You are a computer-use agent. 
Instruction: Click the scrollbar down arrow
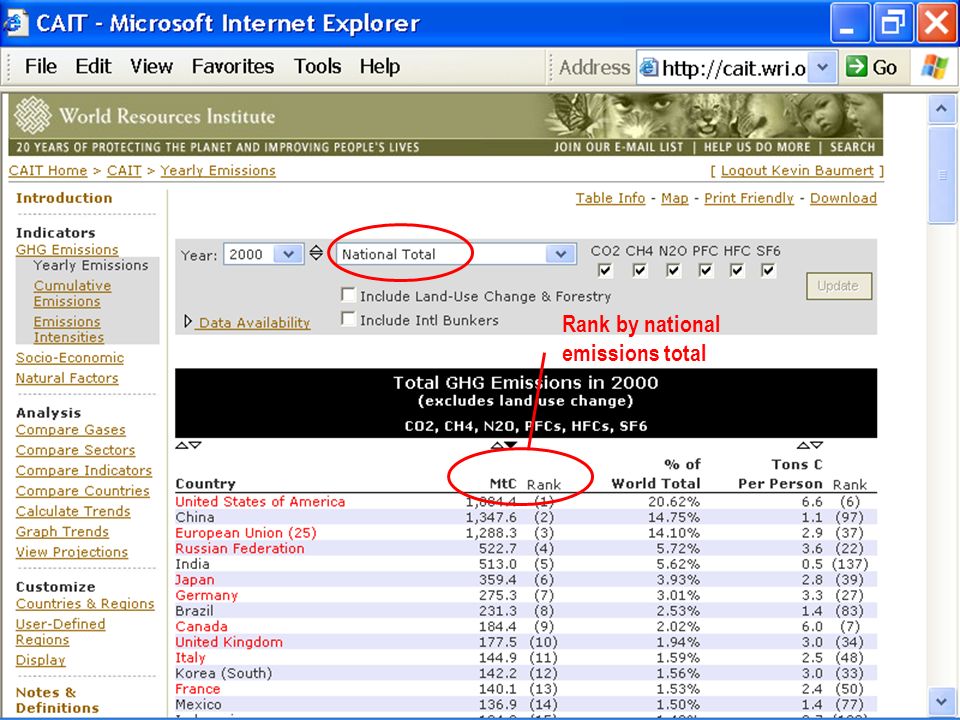(x=942, y=700)
